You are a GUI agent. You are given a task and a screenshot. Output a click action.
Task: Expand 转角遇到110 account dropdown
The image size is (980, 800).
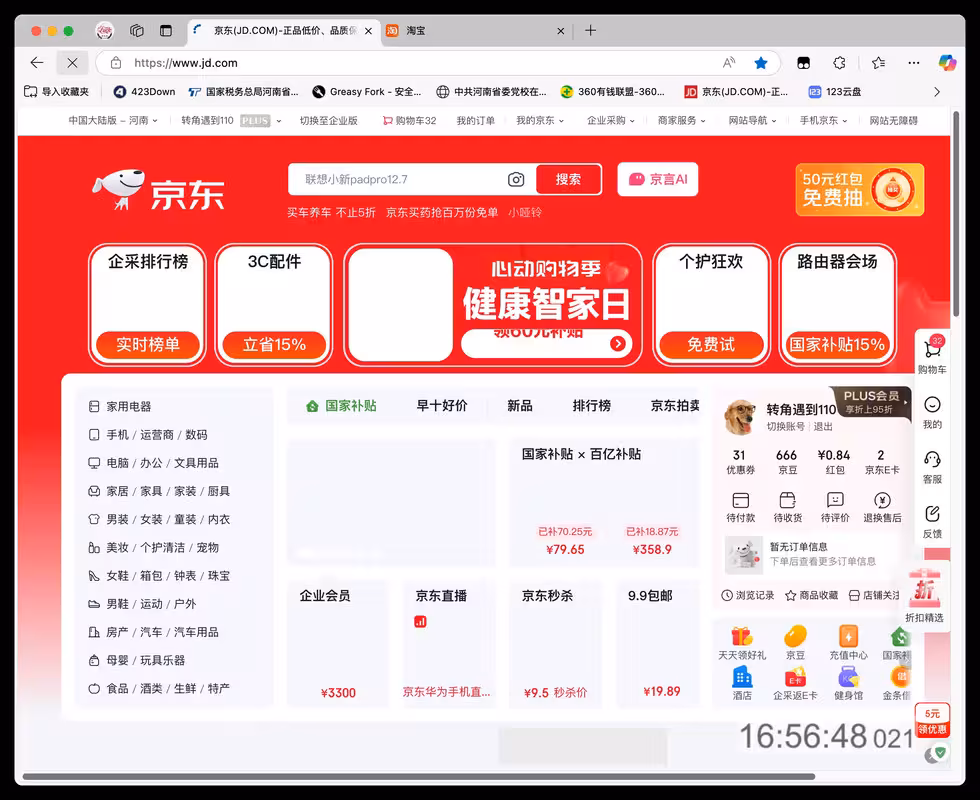click(231, 121)
